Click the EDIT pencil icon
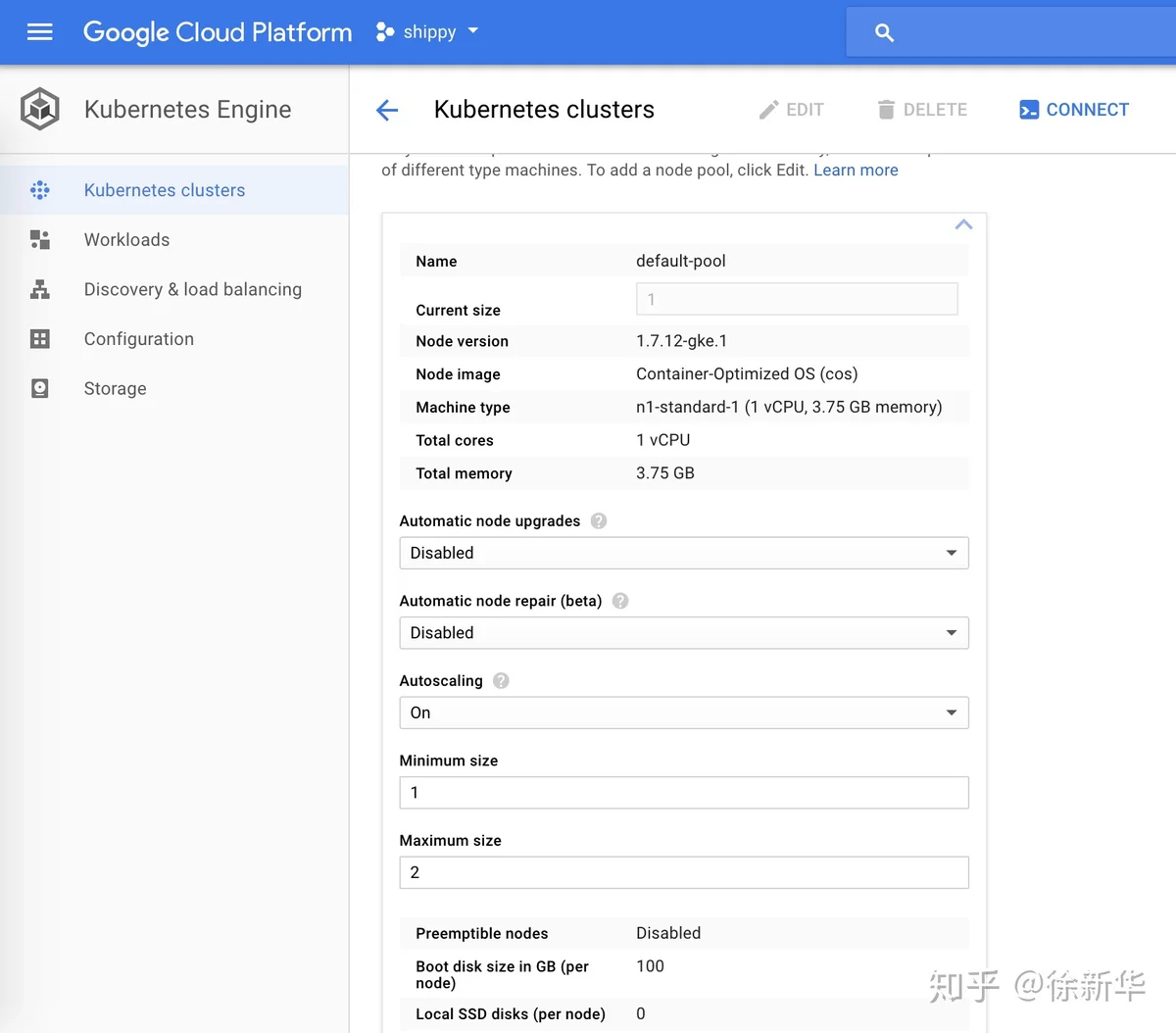 coord(768,110)
